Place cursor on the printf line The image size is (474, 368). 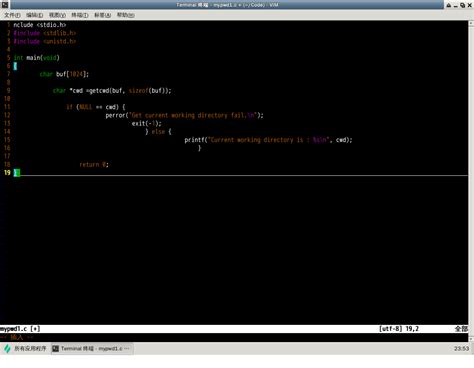268,140
